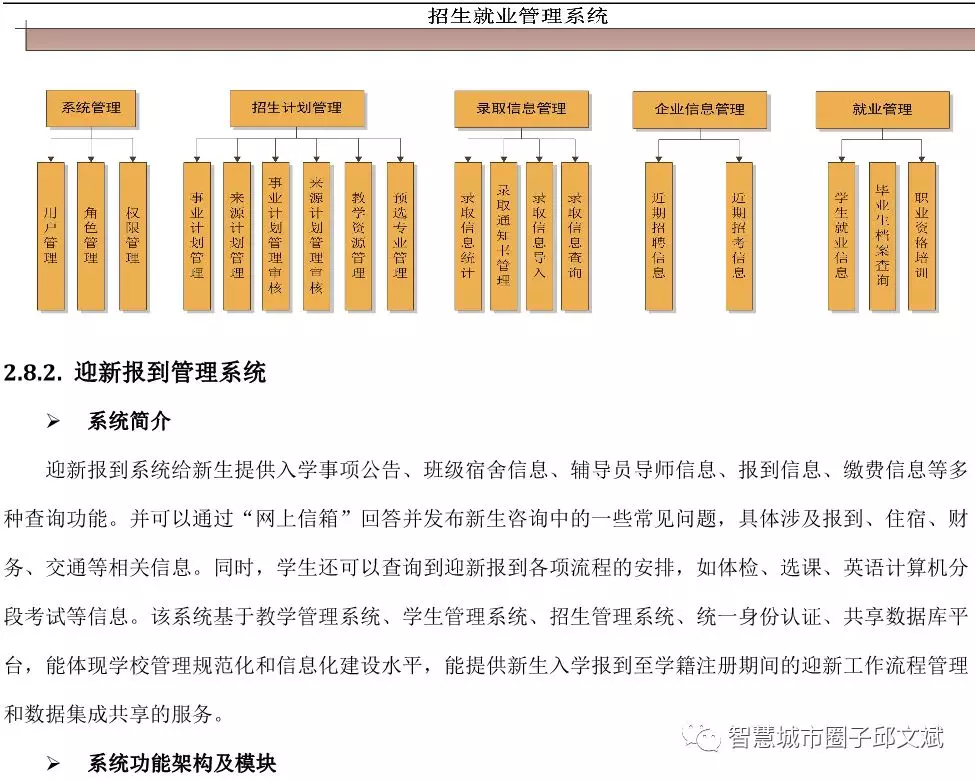975x780 pixels.
Task: Click the 角色管理 vertical box
Action: pyautogui.click(x=91, y=236)
